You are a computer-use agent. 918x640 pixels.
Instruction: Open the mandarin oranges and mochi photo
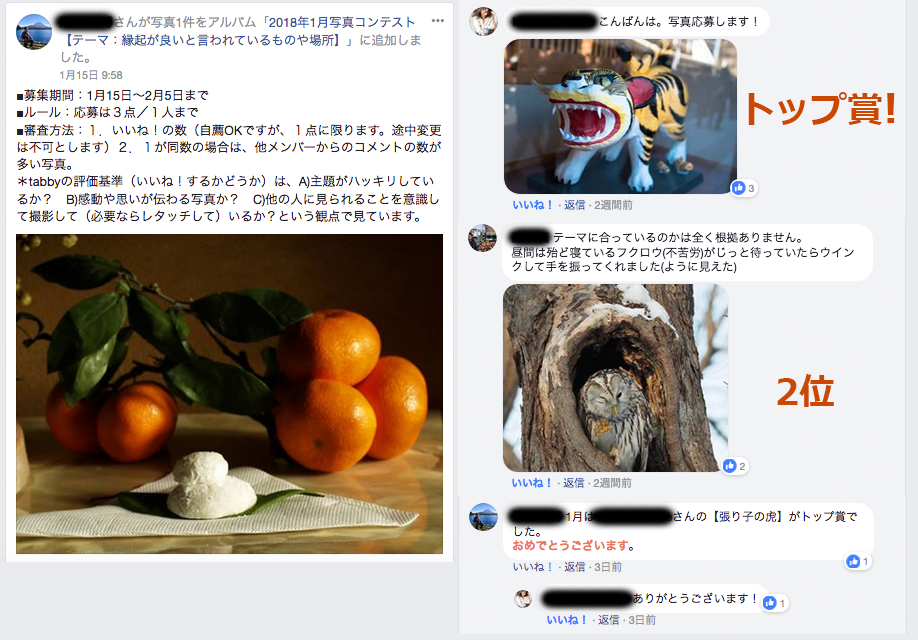(x=230, y=393)
